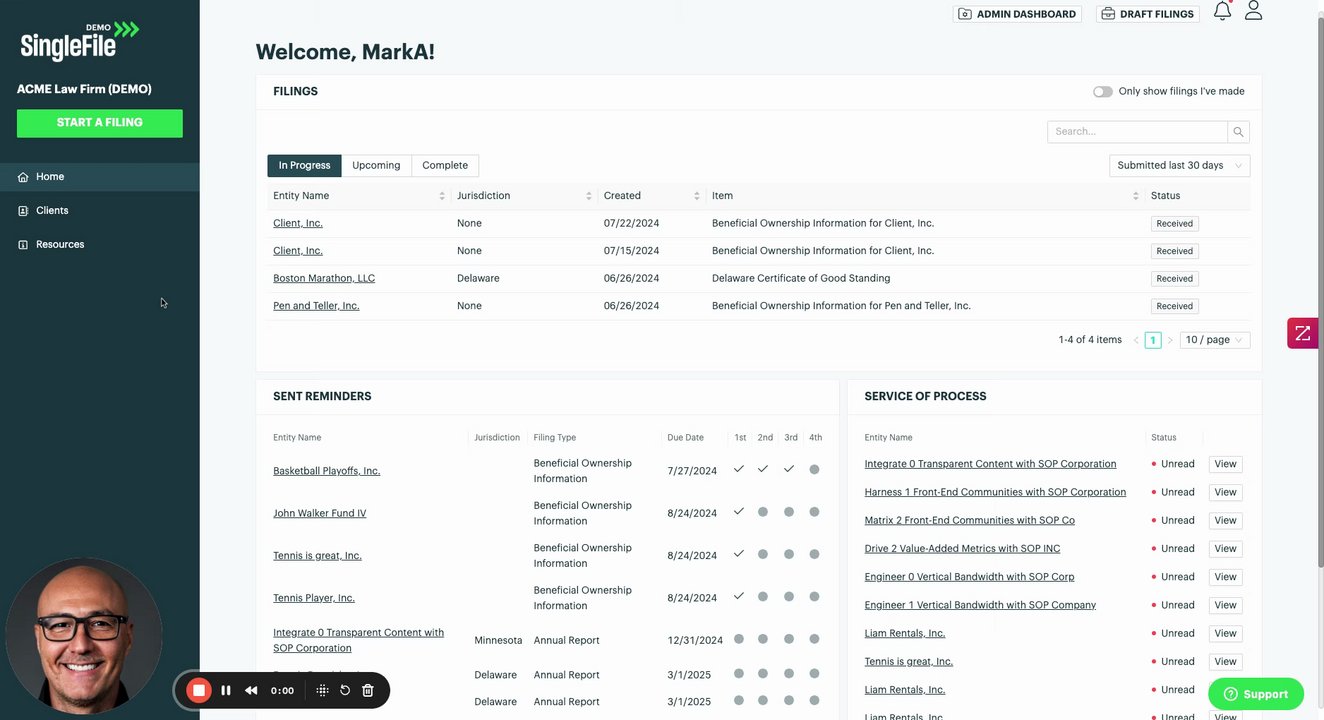Viewport: 1324px width, 720px height.
Task: Click the red stop recording button
Action: (199, 690)
